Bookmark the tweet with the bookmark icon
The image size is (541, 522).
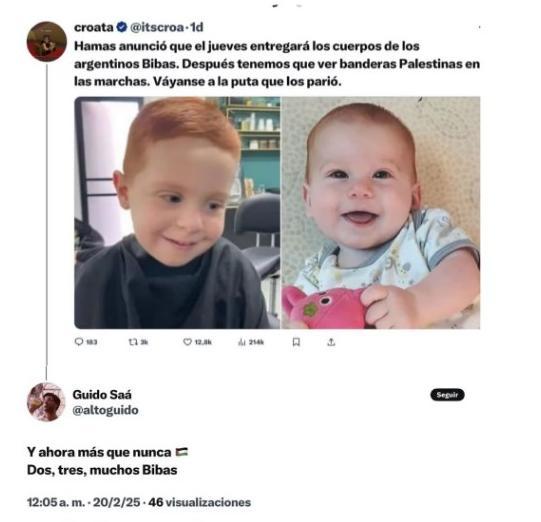coord(296,342)
